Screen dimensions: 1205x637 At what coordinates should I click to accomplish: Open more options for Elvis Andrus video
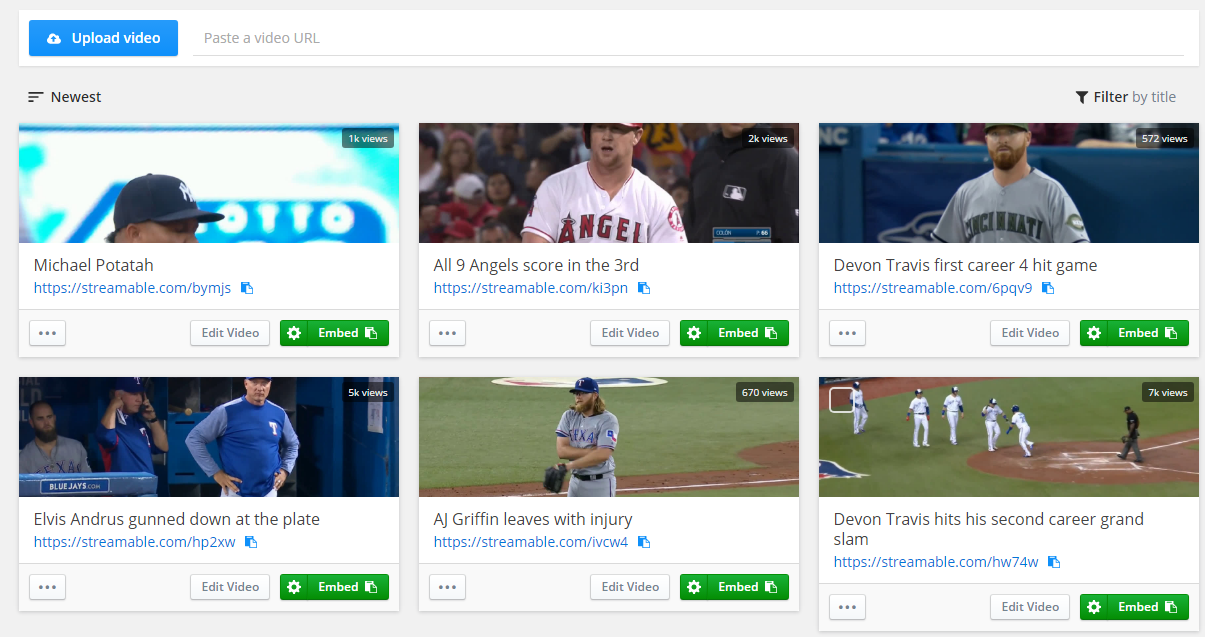(47, 587)
